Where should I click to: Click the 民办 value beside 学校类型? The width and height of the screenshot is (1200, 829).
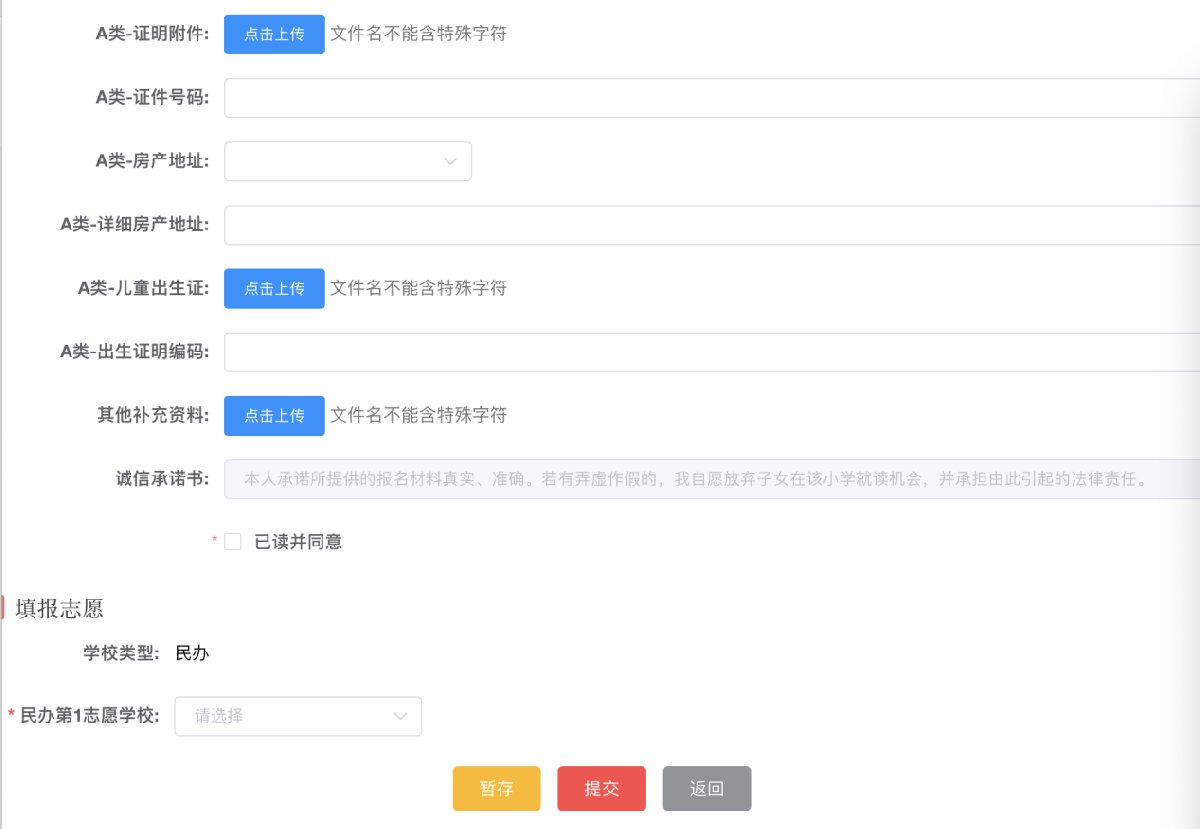(x=192, y=654)
